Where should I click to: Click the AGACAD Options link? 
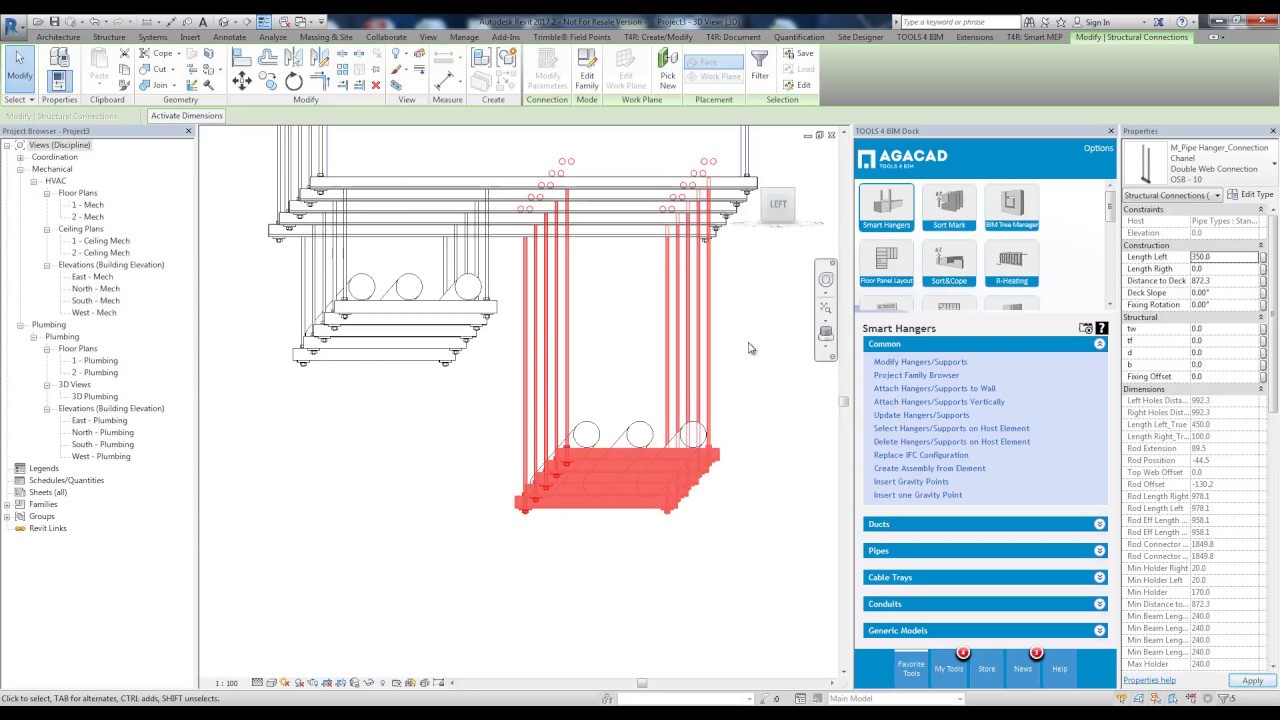pos(1098,148)
